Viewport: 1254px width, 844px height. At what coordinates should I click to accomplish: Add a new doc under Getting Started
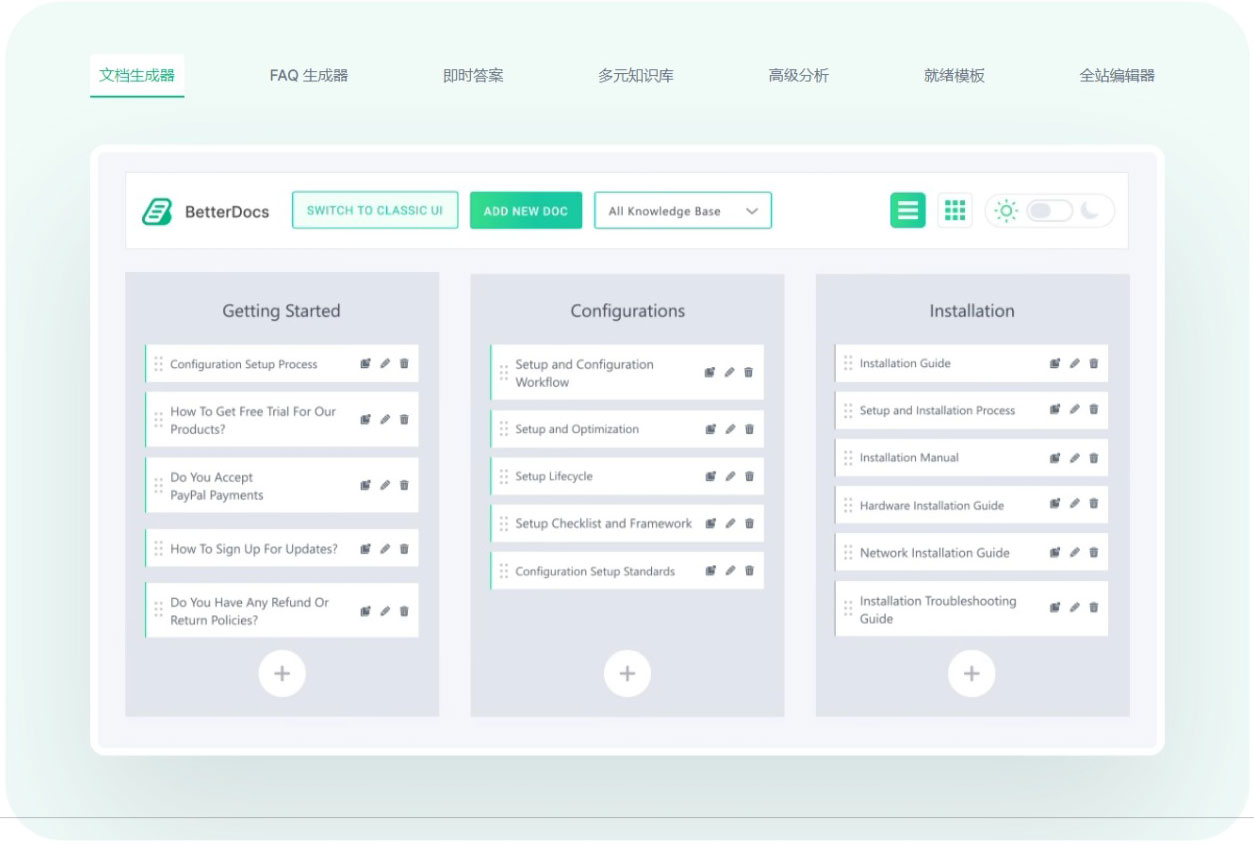tap(282, 674)
